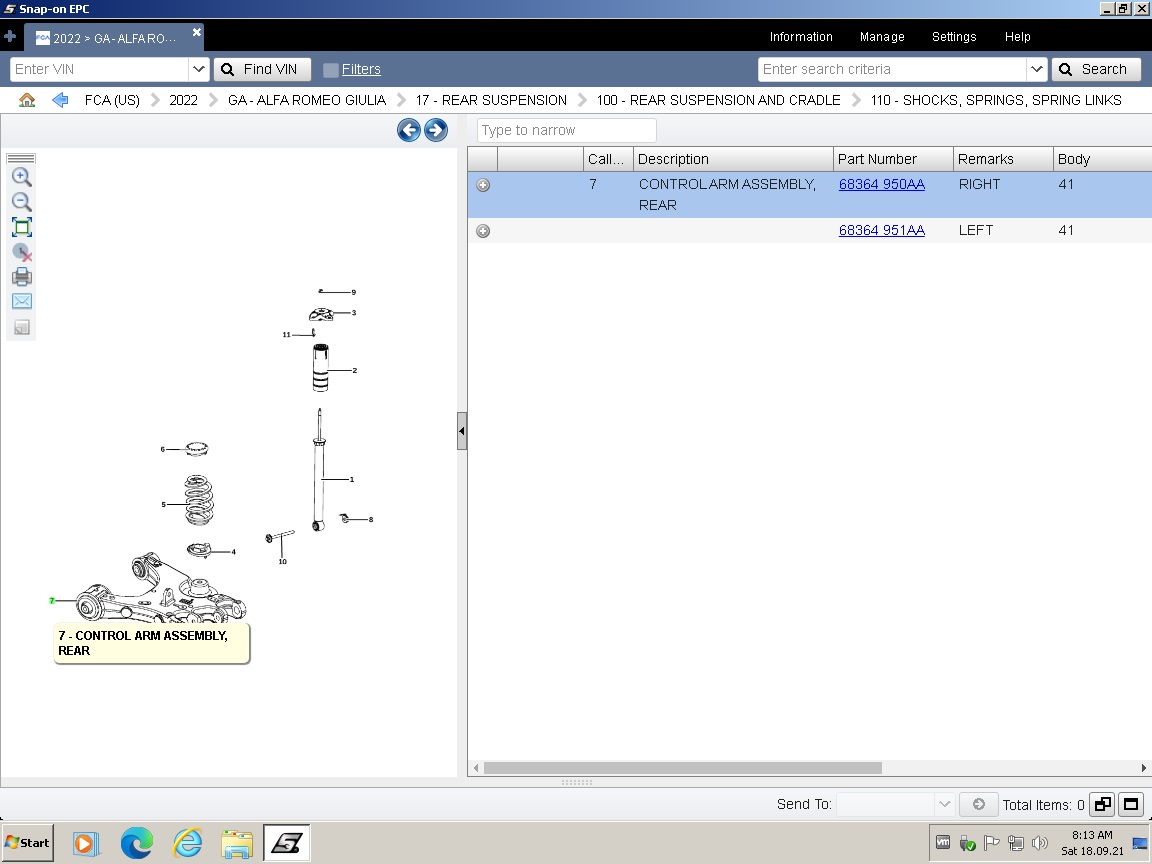The width and height of the screenshot is (1152, 864).
Task: Sort by Part Number column header
Action: [x=893, y=159]
